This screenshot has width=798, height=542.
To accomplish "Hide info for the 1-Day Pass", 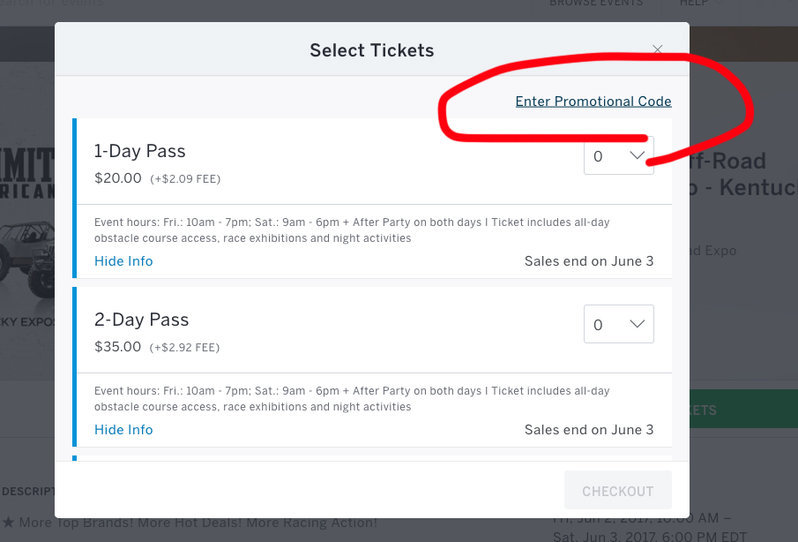I will click(124, 261).
